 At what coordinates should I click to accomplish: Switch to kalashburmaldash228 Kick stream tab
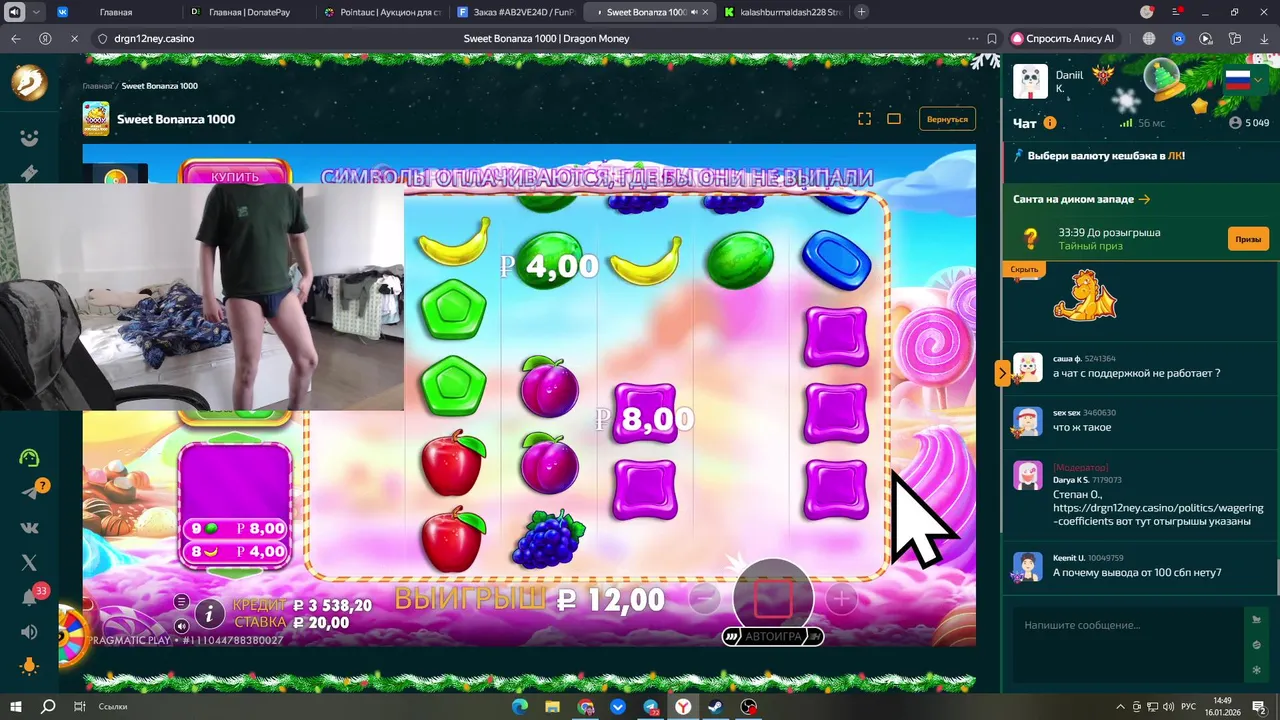pos(782,12)
